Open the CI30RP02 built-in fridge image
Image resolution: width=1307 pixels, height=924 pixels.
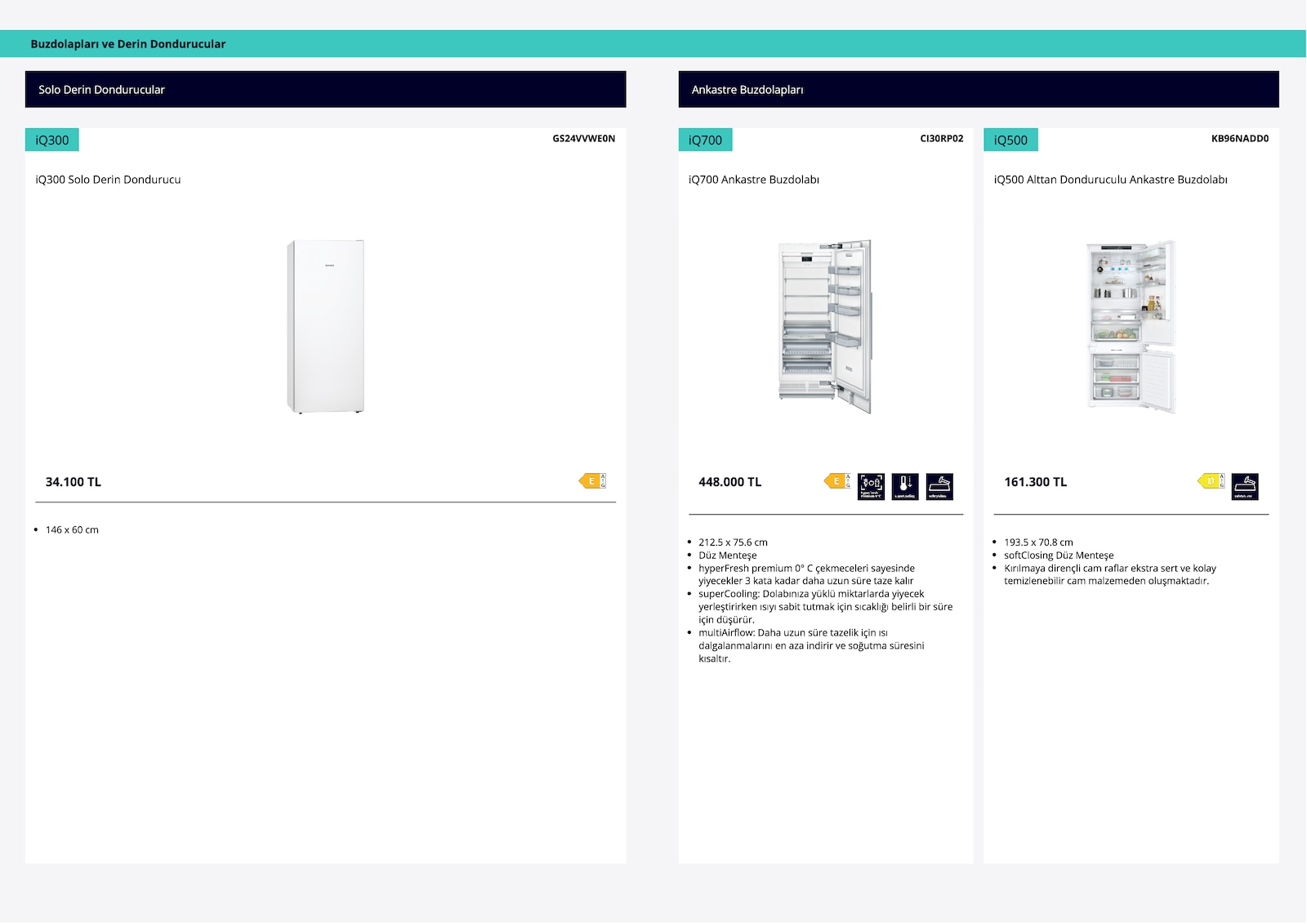[x=825, y=326]
